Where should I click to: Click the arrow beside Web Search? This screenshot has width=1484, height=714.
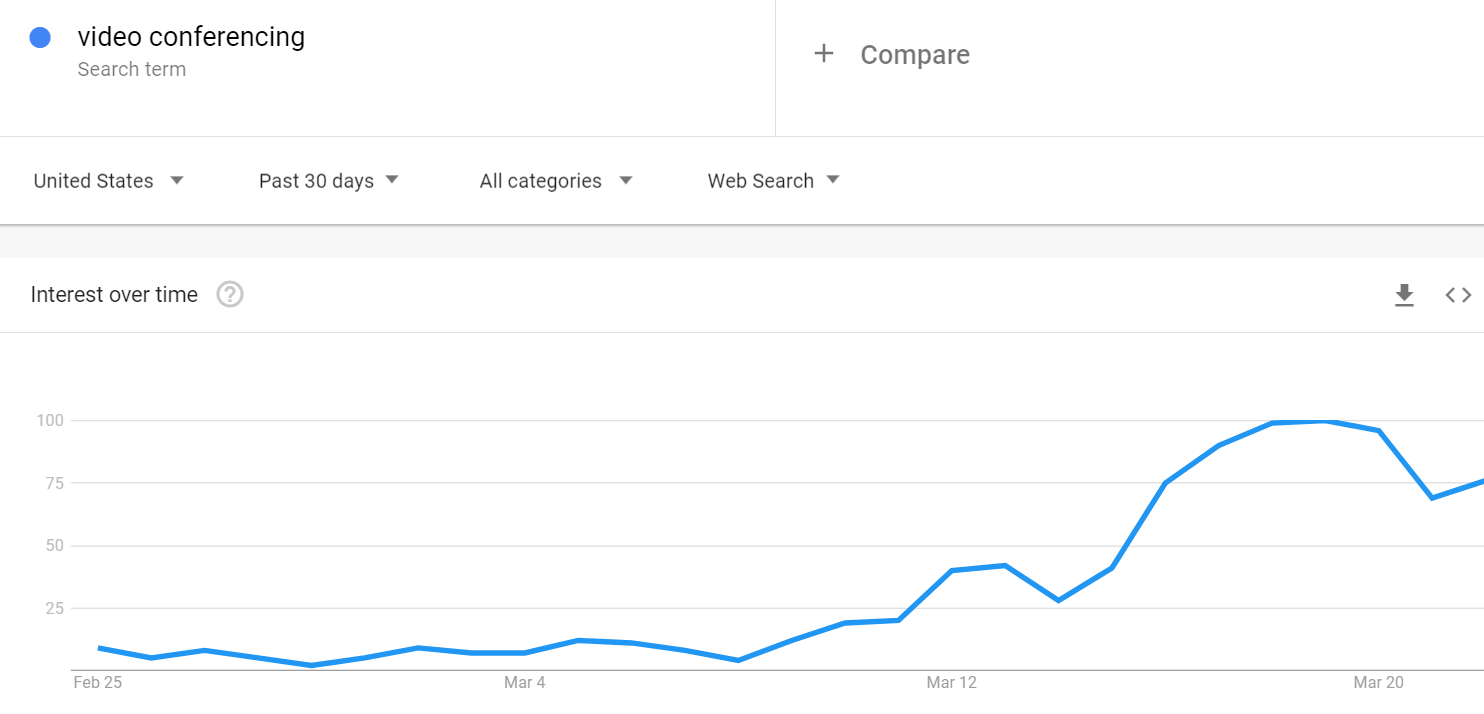point(833,181)
